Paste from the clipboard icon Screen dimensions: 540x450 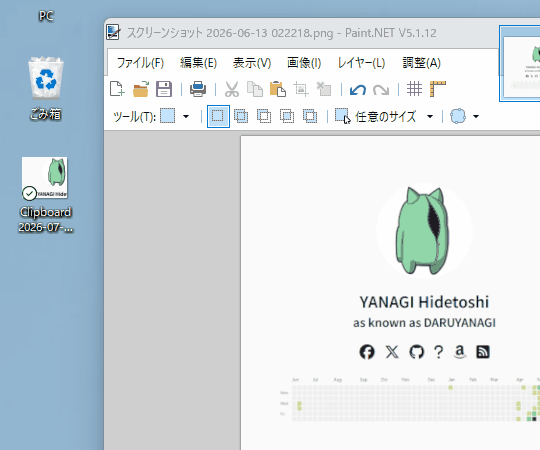tap(278, 89)
